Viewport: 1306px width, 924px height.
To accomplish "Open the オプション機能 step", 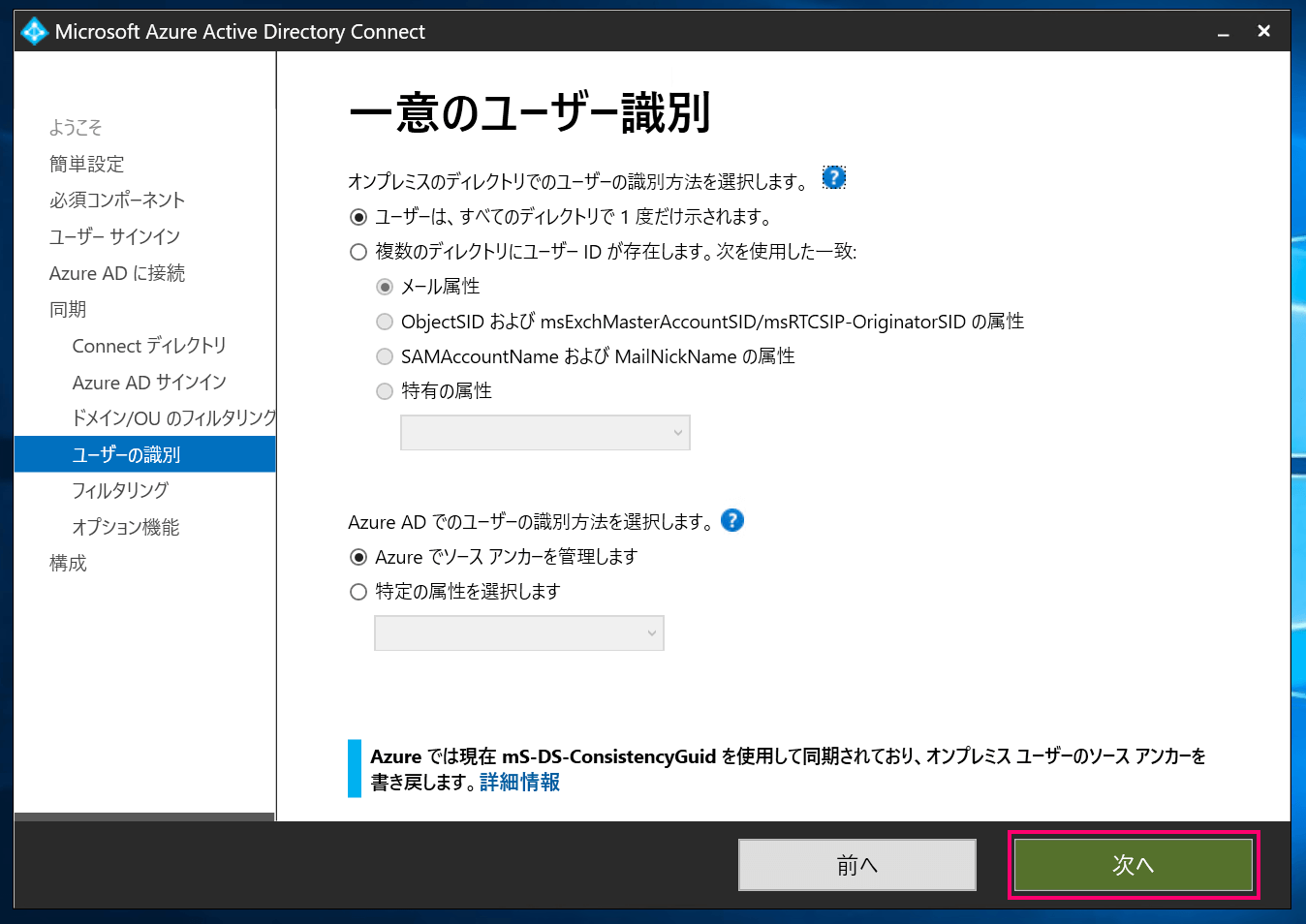I will click(126, 527).
